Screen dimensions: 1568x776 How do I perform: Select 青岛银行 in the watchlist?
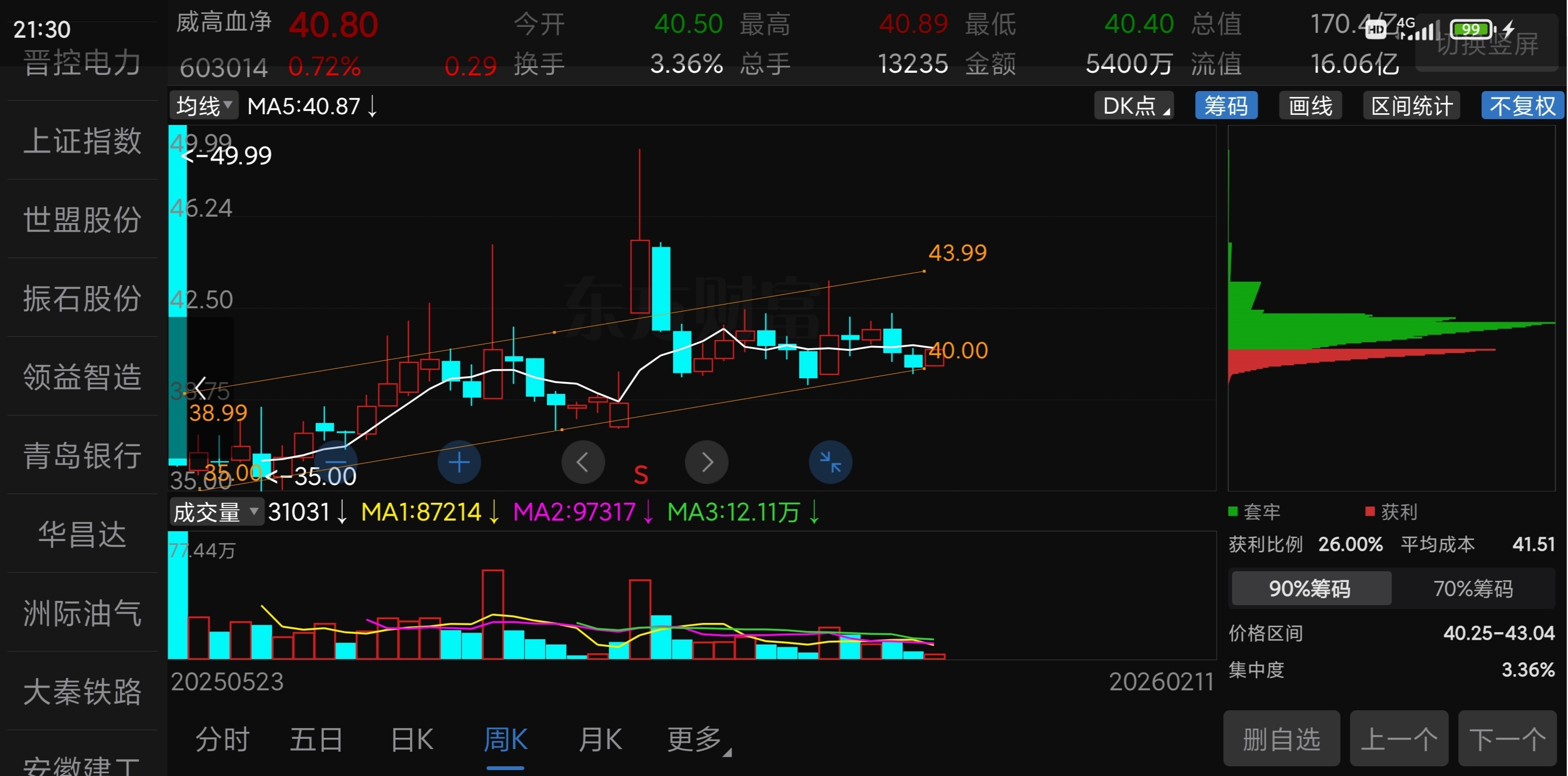[x=82, y=456]
